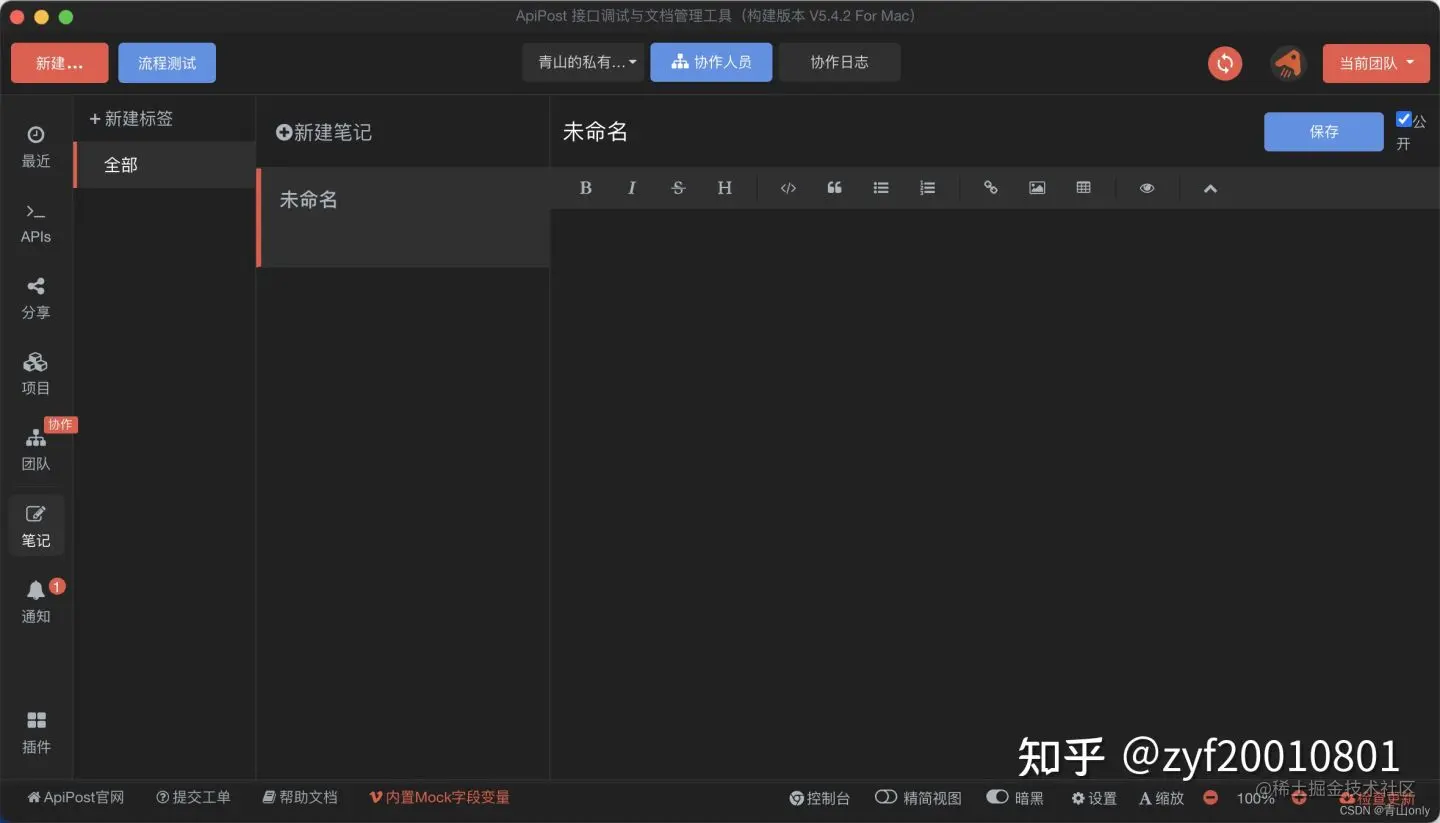Screen dimensions: 1440x823
Task: Toggle the 精简视图 compact view switch
Action: (x=886, y=797)
